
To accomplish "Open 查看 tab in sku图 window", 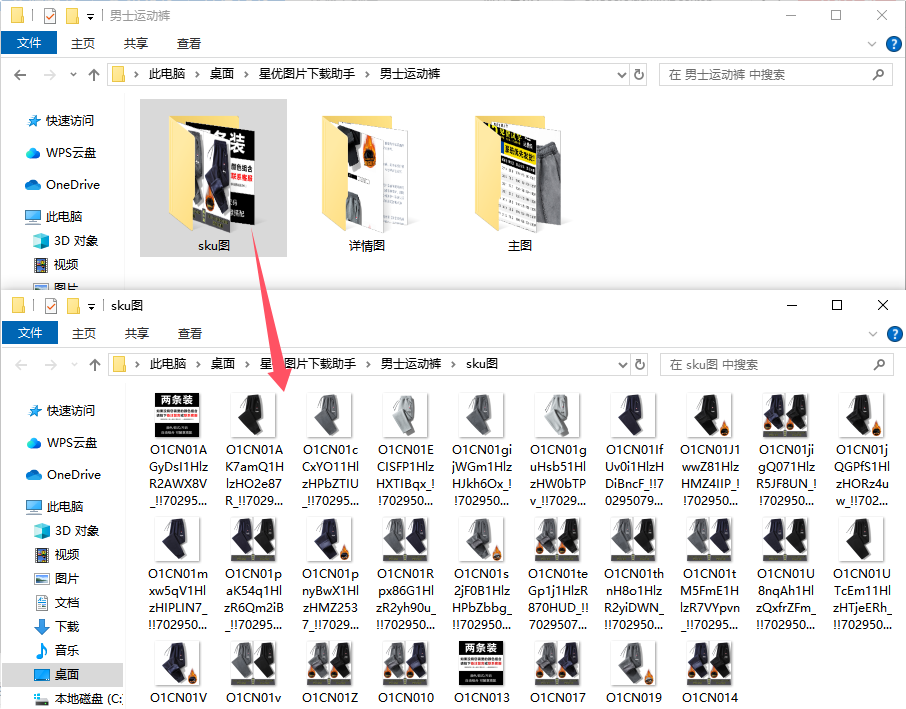I will [190, 333].
